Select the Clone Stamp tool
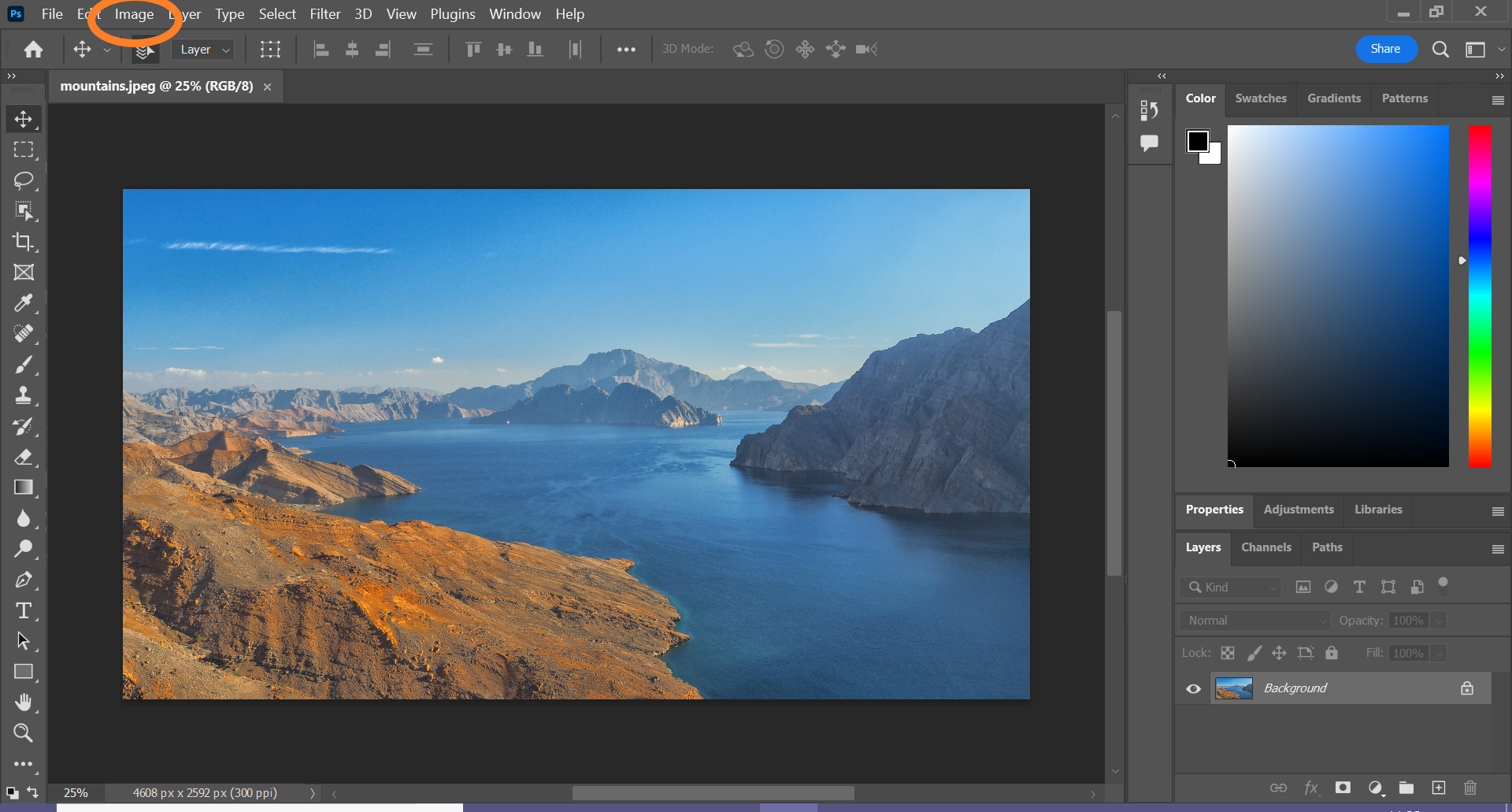Viewport: 1512px width, 812px height. pyautogui.click(x=24, y=395)
